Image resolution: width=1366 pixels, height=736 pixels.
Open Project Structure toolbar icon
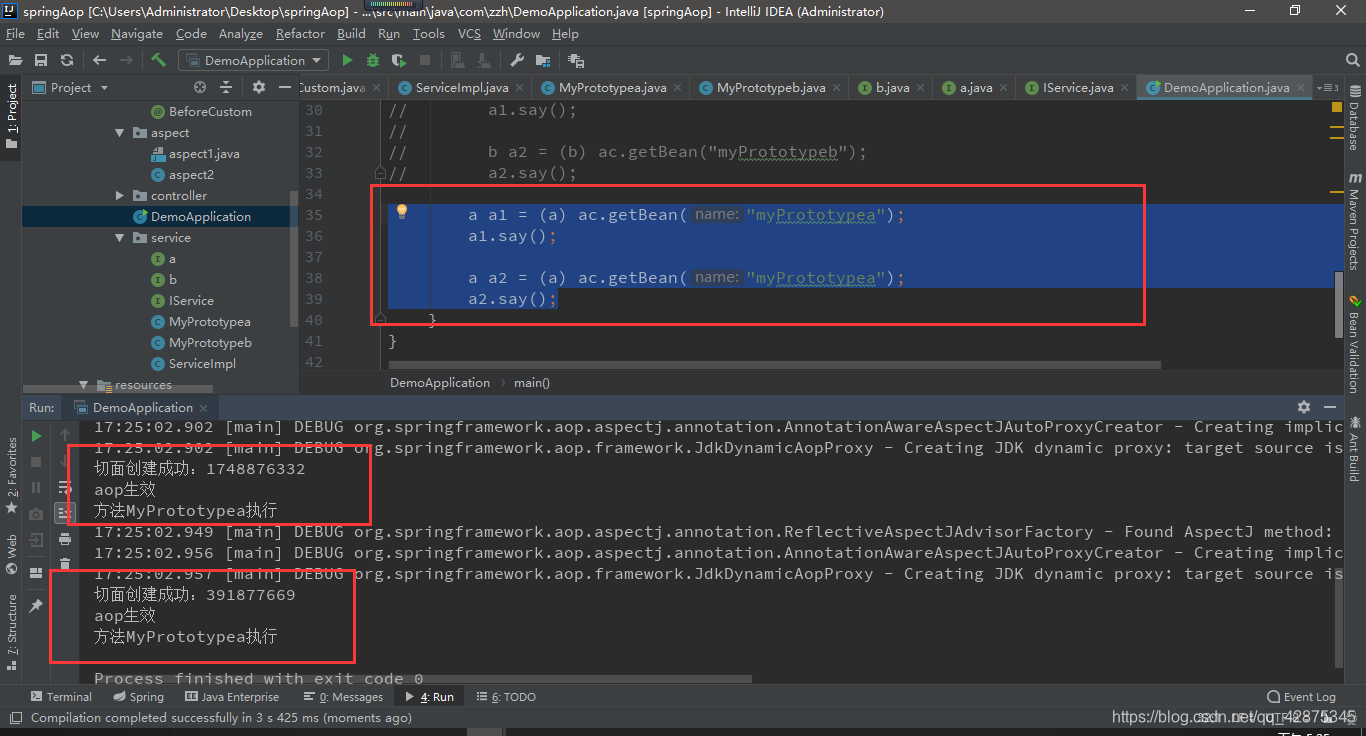click(x=543, y=60)
